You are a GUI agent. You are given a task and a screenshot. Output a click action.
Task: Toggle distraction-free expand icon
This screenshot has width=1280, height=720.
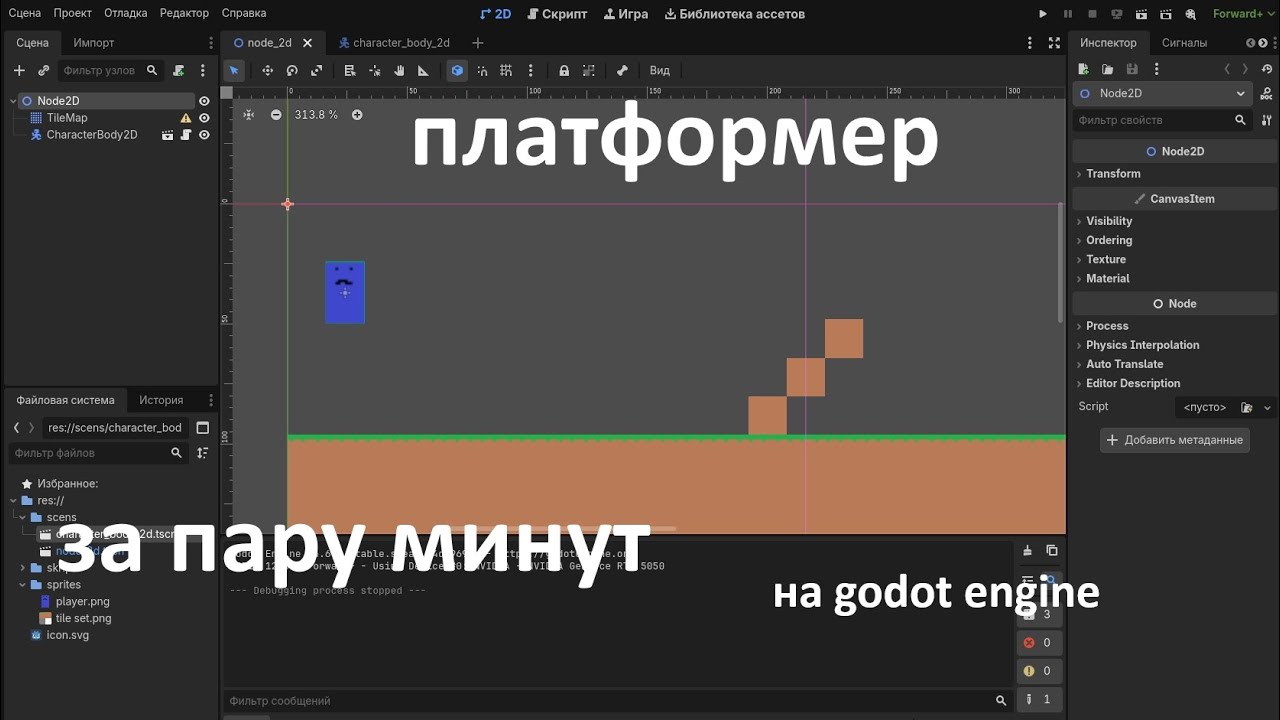pos(1054,43)
